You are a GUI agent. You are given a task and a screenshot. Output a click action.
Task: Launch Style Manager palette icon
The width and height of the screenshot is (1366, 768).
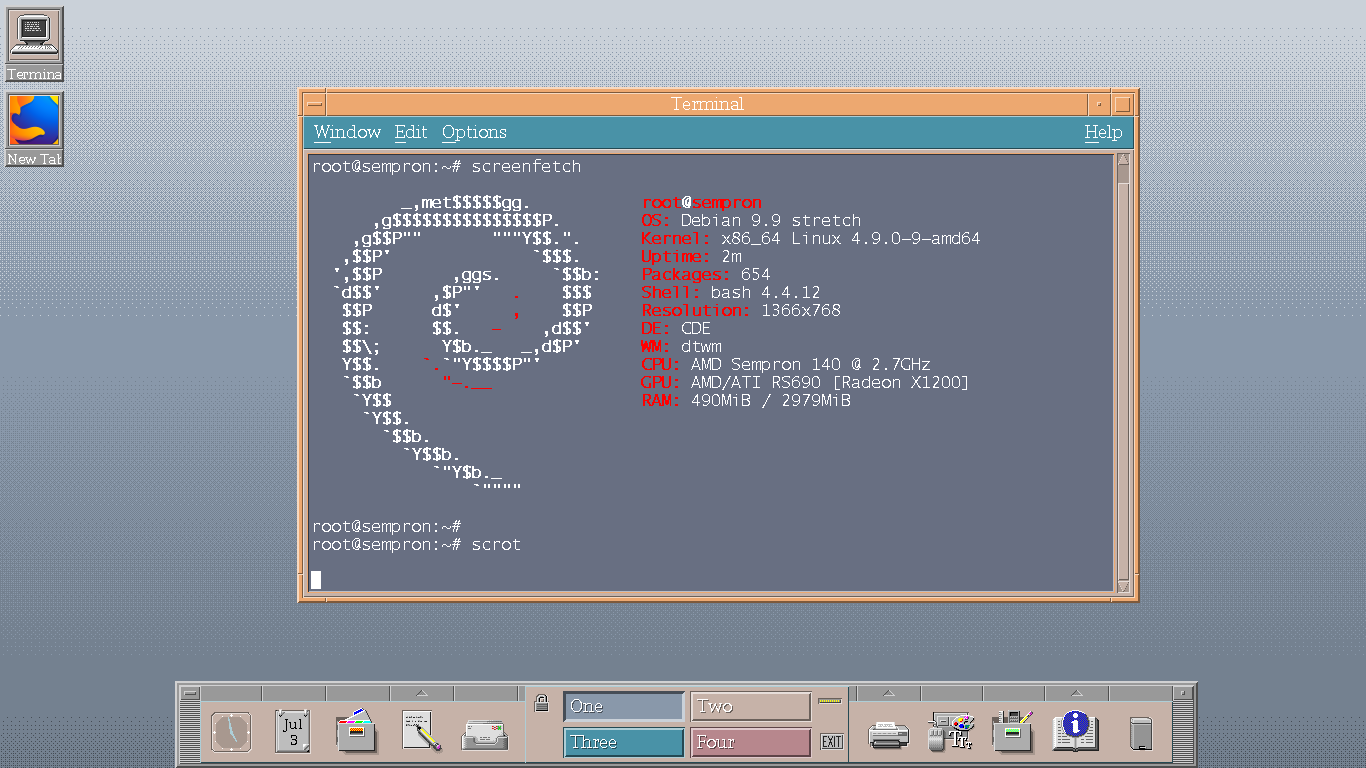(951, 732)
